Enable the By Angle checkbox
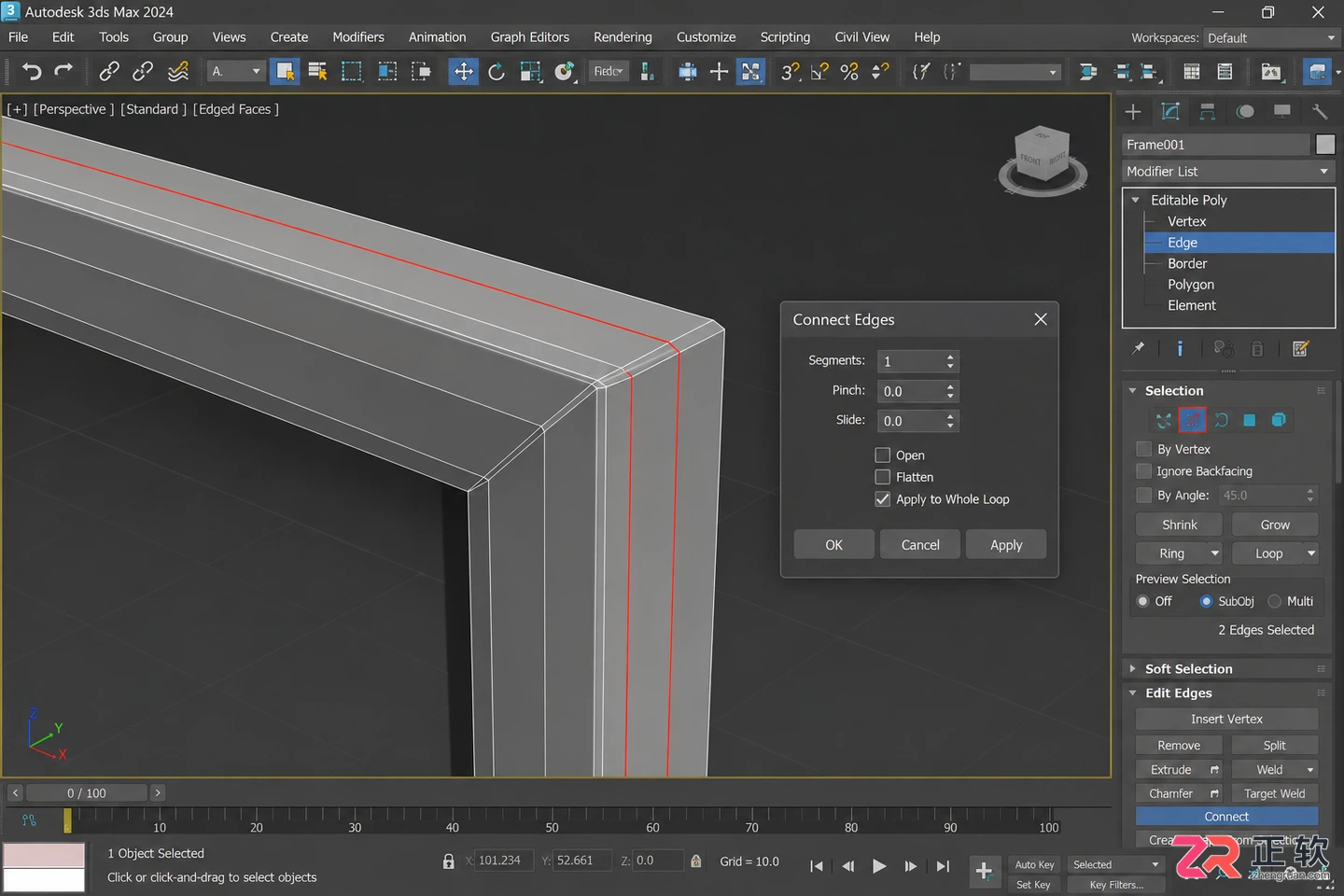The height and width of the screenshot is (896, 1344). pyautogui.click(x=1143, y=496)
